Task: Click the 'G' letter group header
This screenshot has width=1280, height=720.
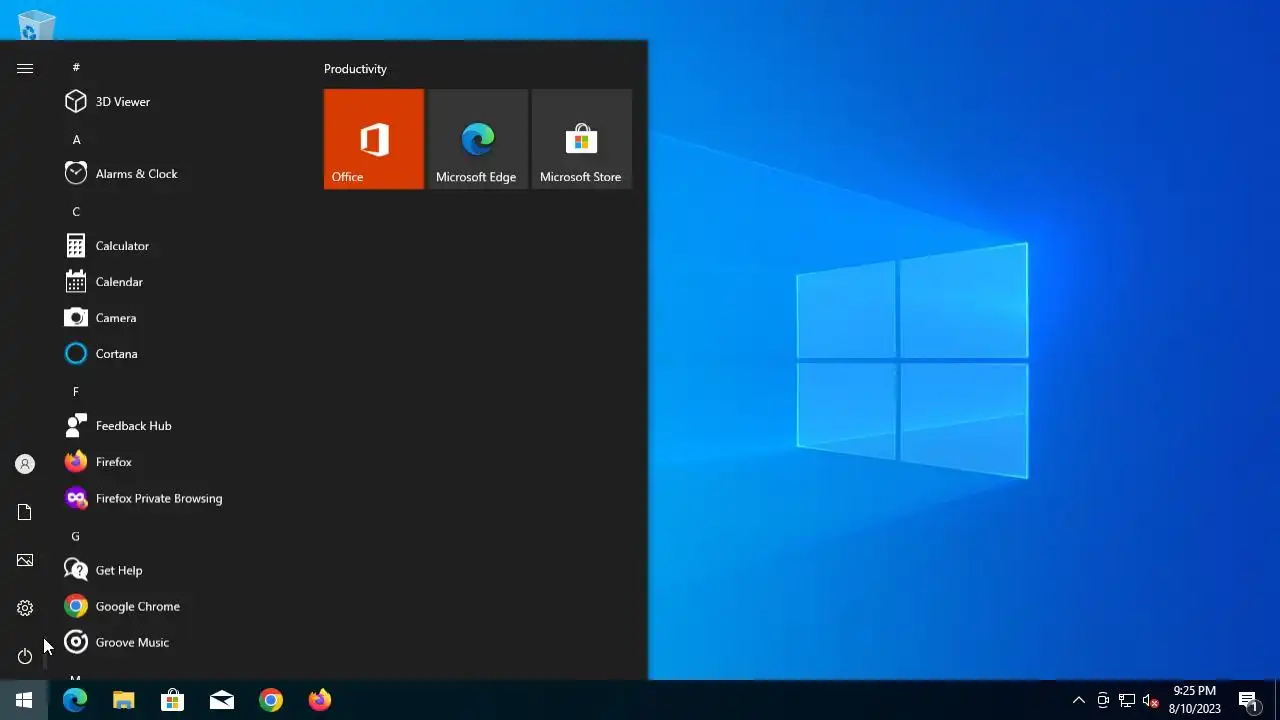Action: [76, 536]
